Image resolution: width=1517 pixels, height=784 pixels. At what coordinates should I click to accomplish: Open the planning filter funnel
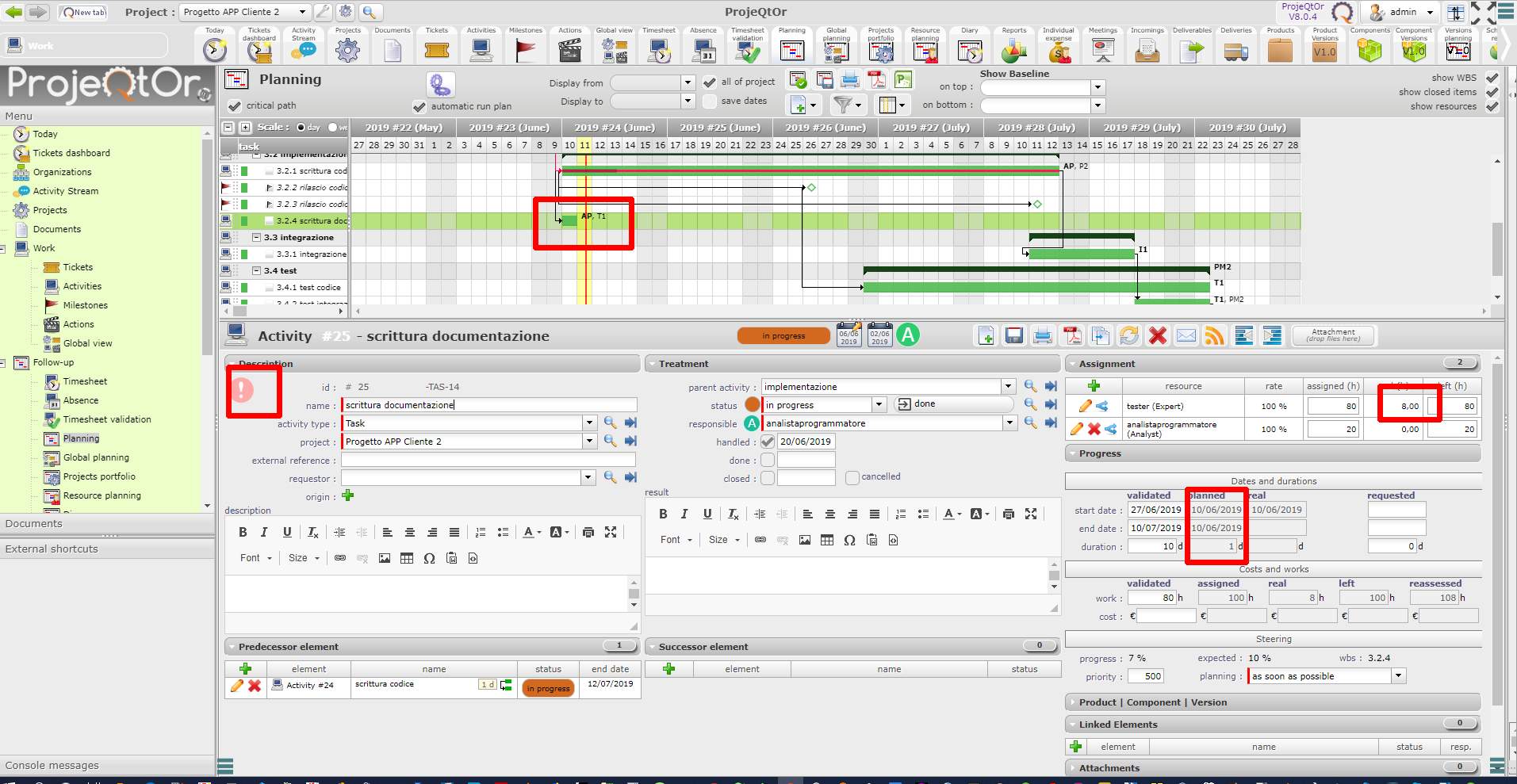(x=843, y=105)
